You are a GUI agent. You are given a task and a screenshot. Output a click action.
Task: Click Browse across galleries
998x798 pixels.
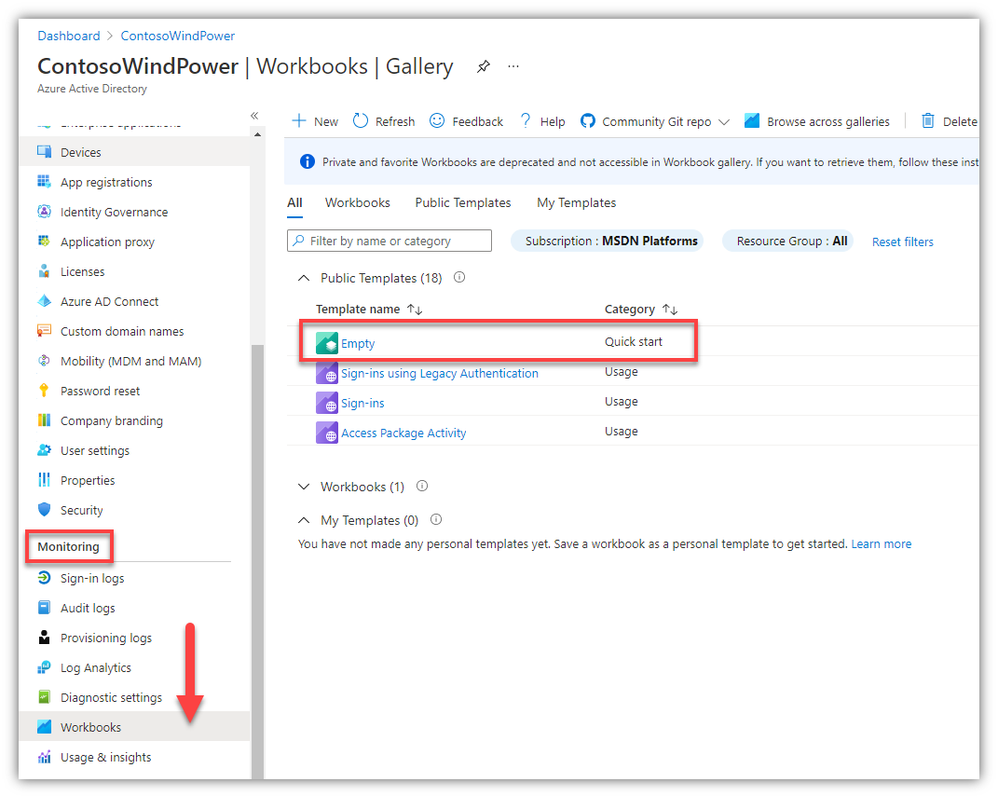[x=817, y=121]
